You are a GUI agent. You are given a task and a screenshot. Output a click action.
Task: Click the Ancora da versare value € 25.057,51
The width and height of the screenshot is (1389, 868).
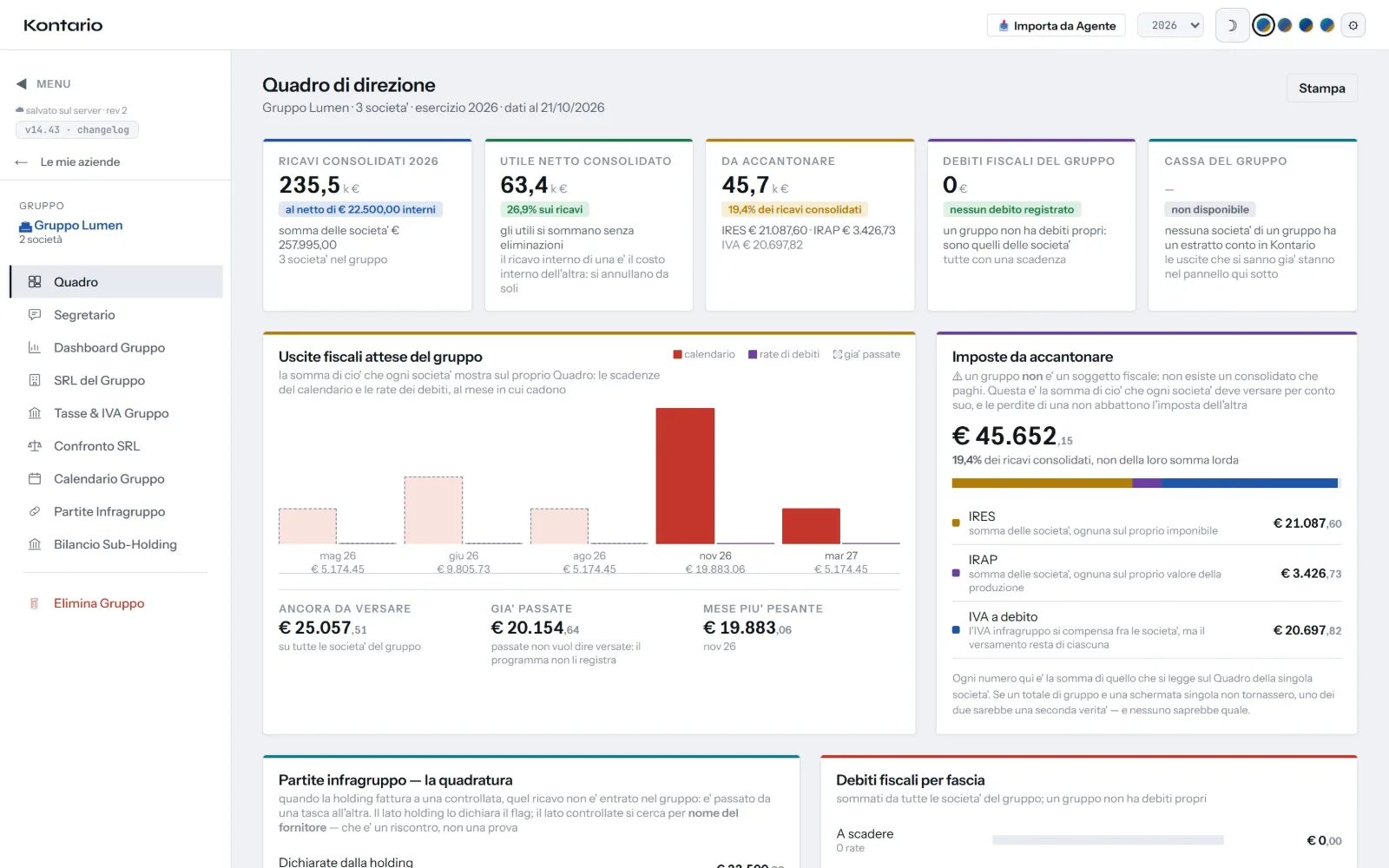pos(323,628)
